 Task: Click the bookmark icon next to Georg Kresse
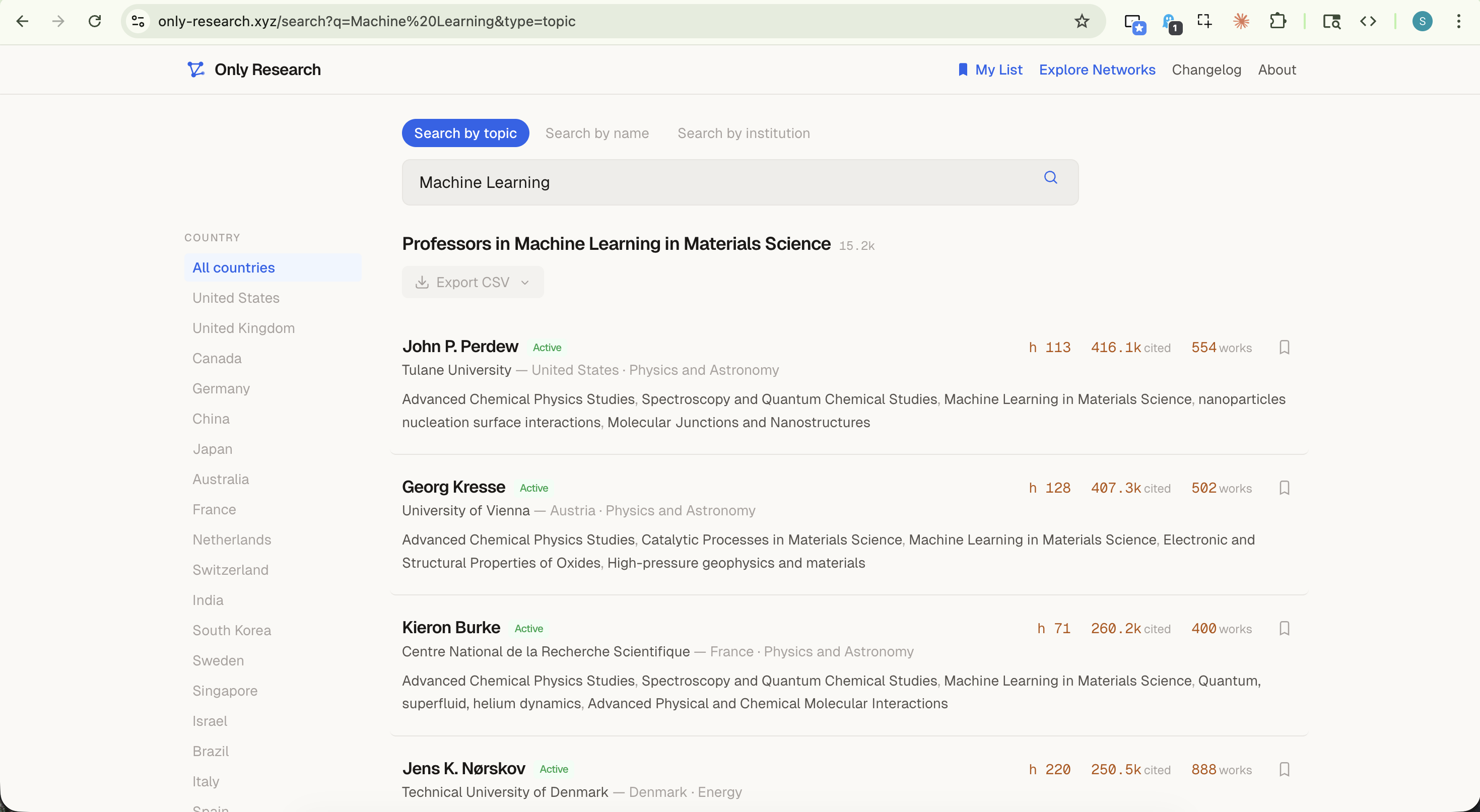[1285, 487]
